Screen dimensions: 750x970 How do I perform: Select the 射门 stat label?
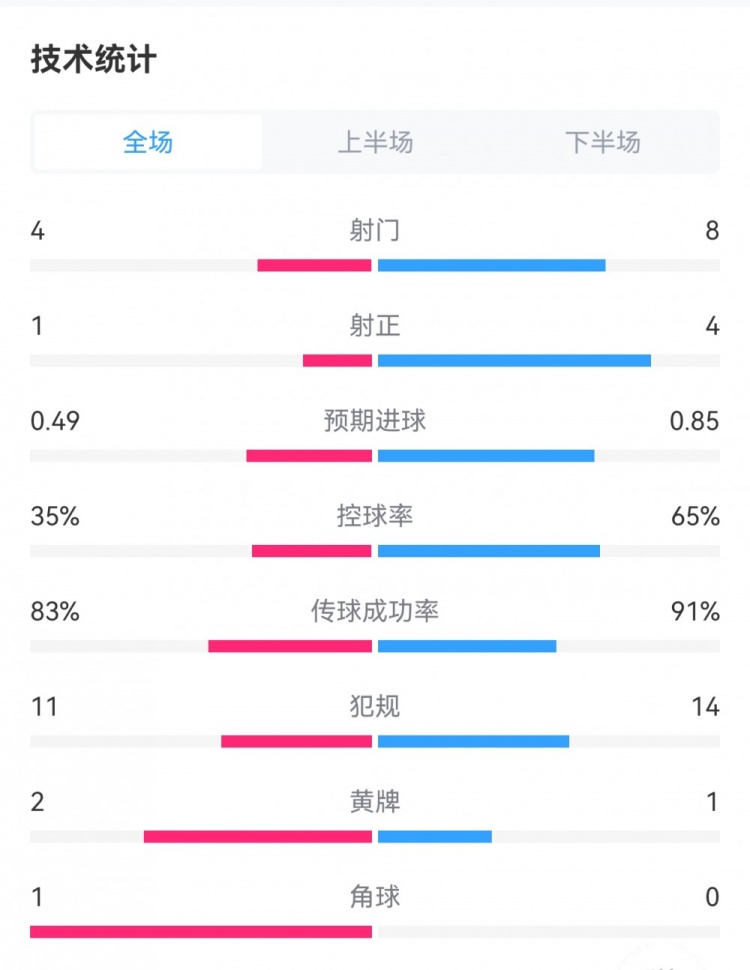[x=374, y=230]
